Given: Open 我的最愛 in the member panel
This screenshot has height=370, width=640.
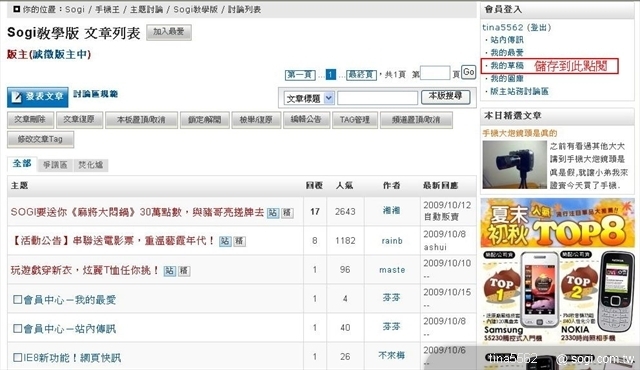Looking at the screenshot, I should point(507,53).
